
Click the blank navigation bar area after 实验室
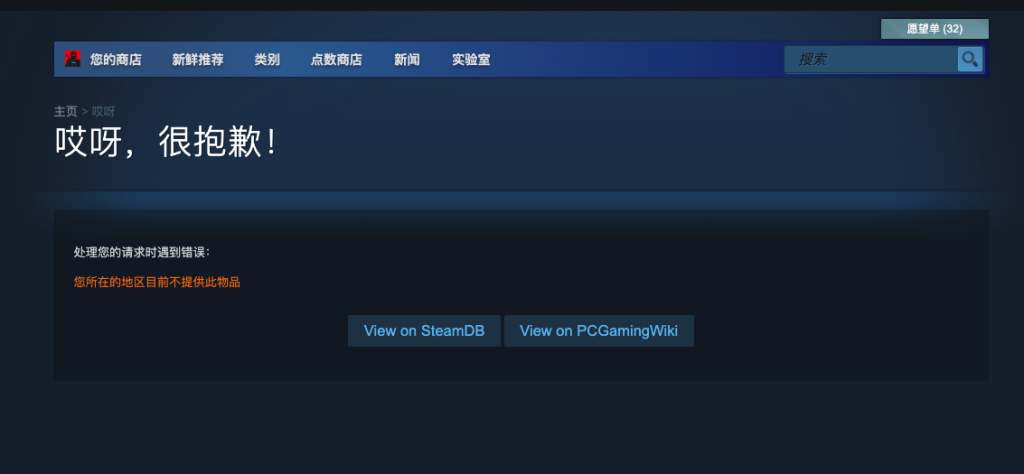(637, 59)
